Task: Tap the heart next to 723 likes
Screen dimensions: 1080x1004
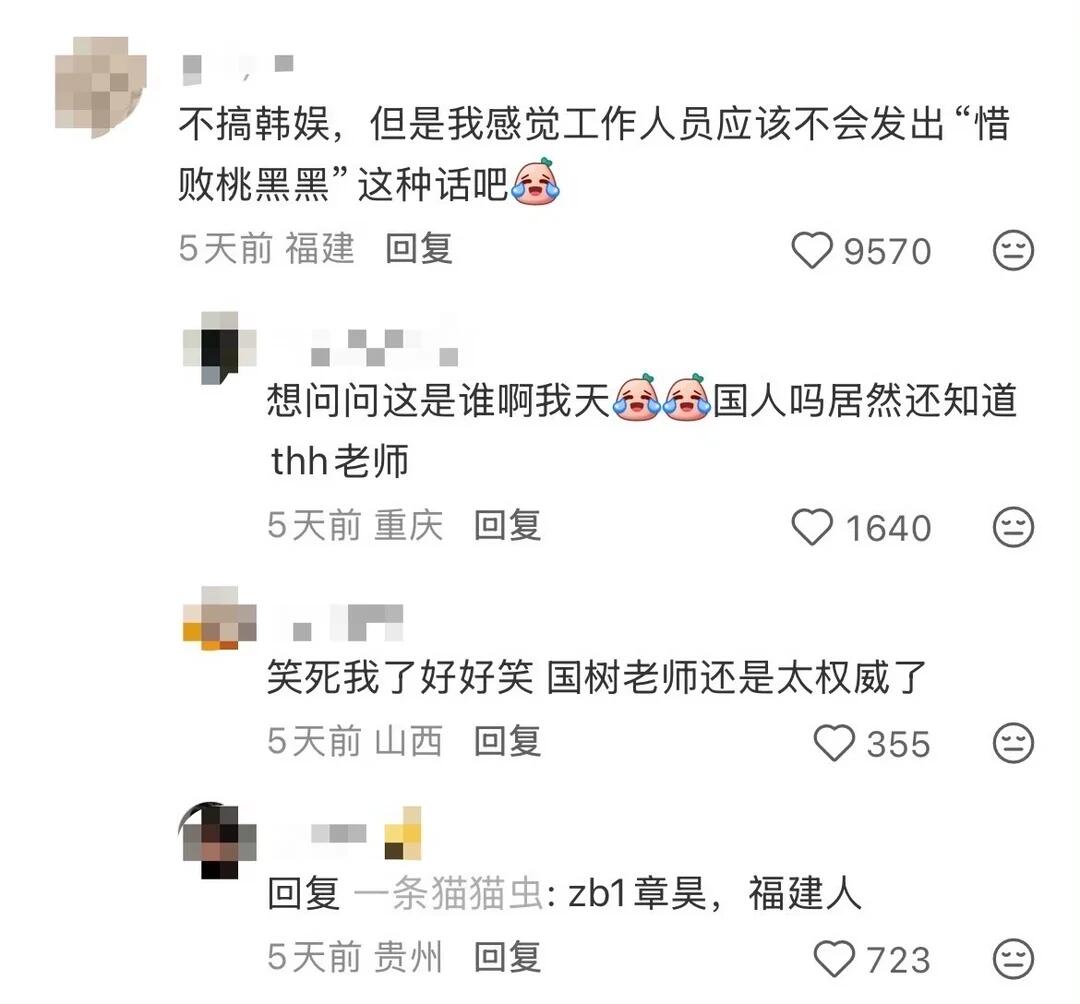Action: pyautogui.click(x=834, y=959)
